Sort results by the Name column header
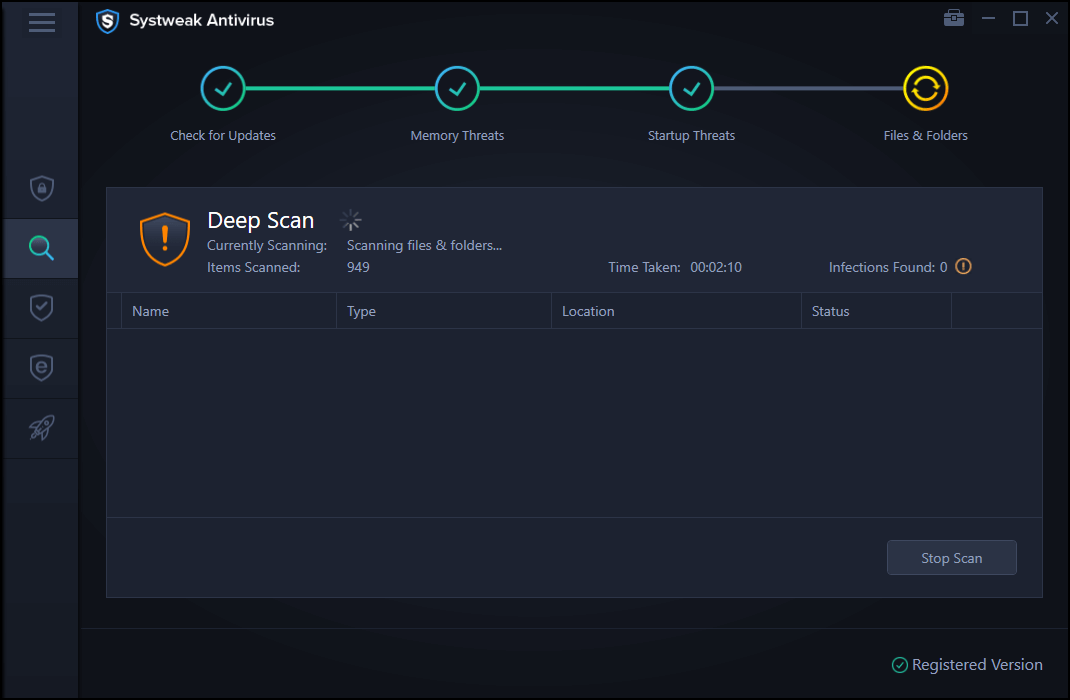Screen dimensions: 1070x700 151,311
